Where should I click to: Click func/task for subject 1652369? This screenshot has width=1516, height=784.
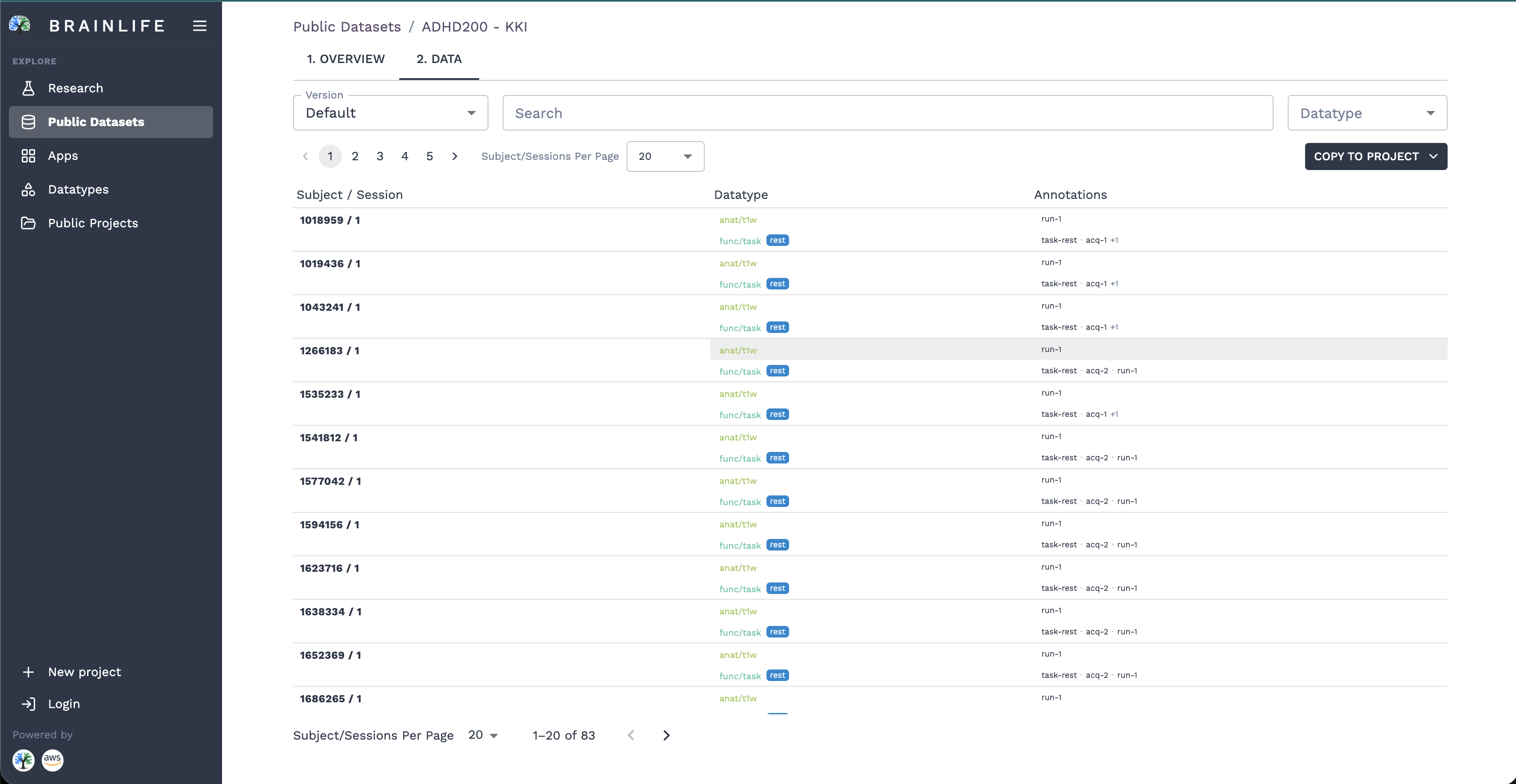740,677
